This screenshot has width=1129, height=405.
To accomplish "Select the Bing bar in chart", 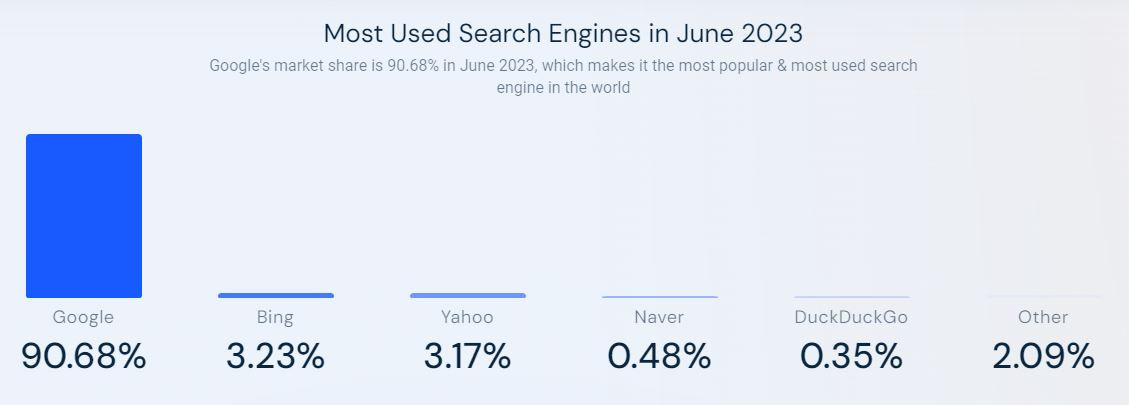I will point(276,295).
